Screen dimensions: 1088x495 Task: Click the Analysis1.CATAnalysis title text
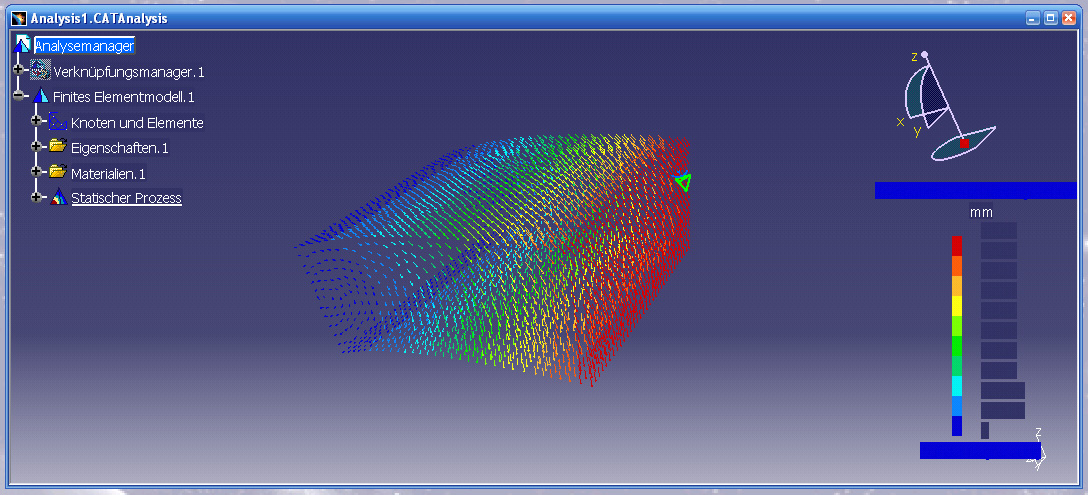[x=99, y=19]
